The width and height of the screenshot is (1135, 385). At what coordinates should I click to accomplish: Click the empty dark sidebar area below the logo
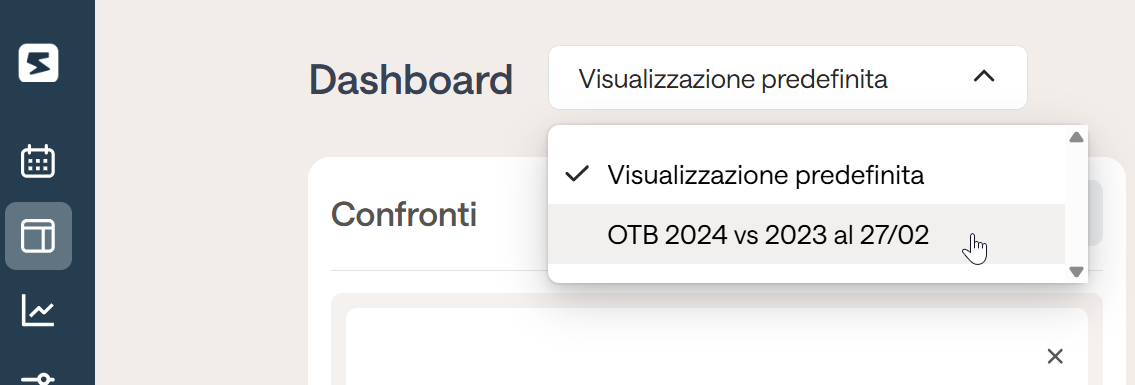47,112
